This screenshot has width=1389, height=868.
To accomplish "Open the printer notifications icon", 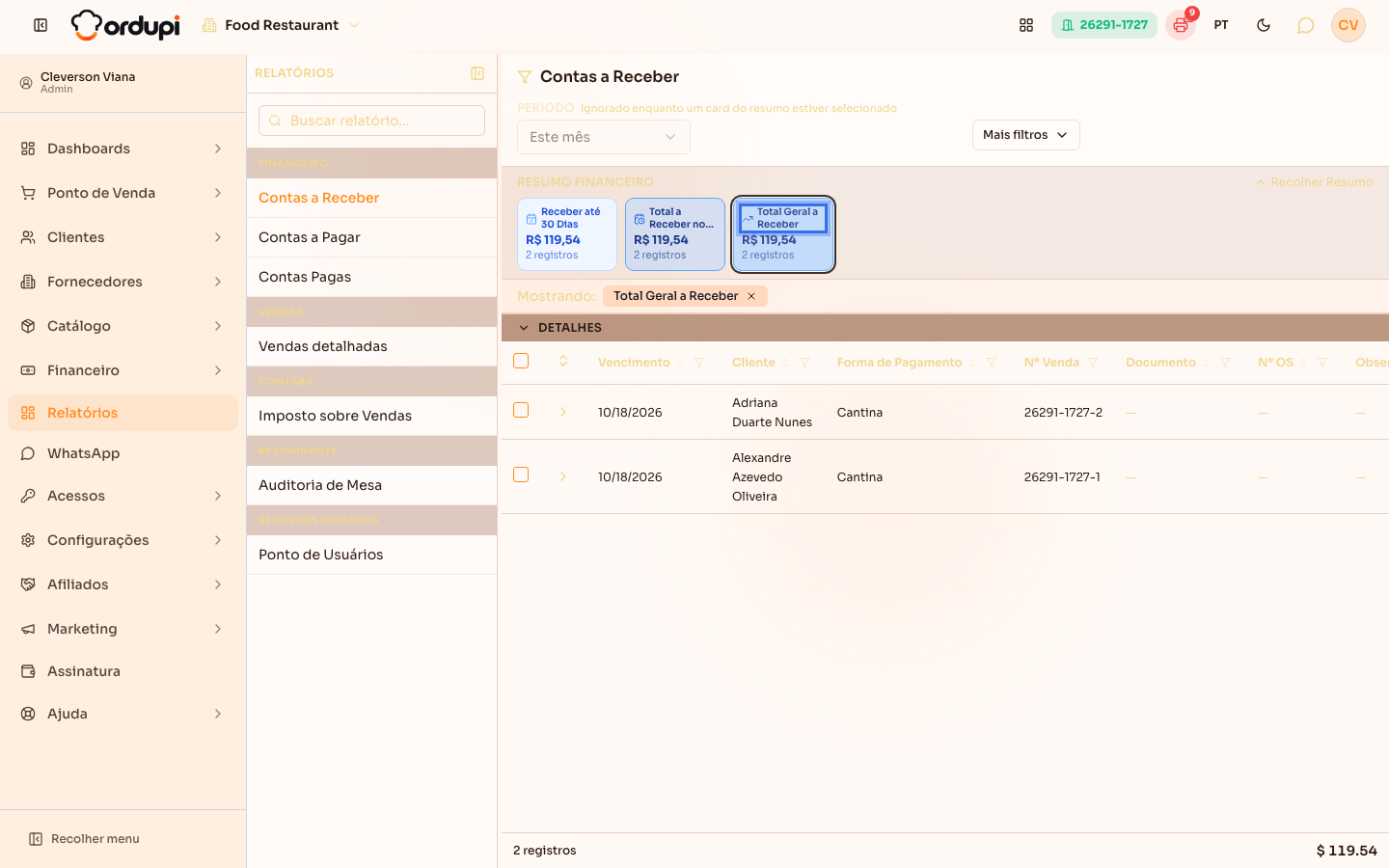I will (1181, 25).
